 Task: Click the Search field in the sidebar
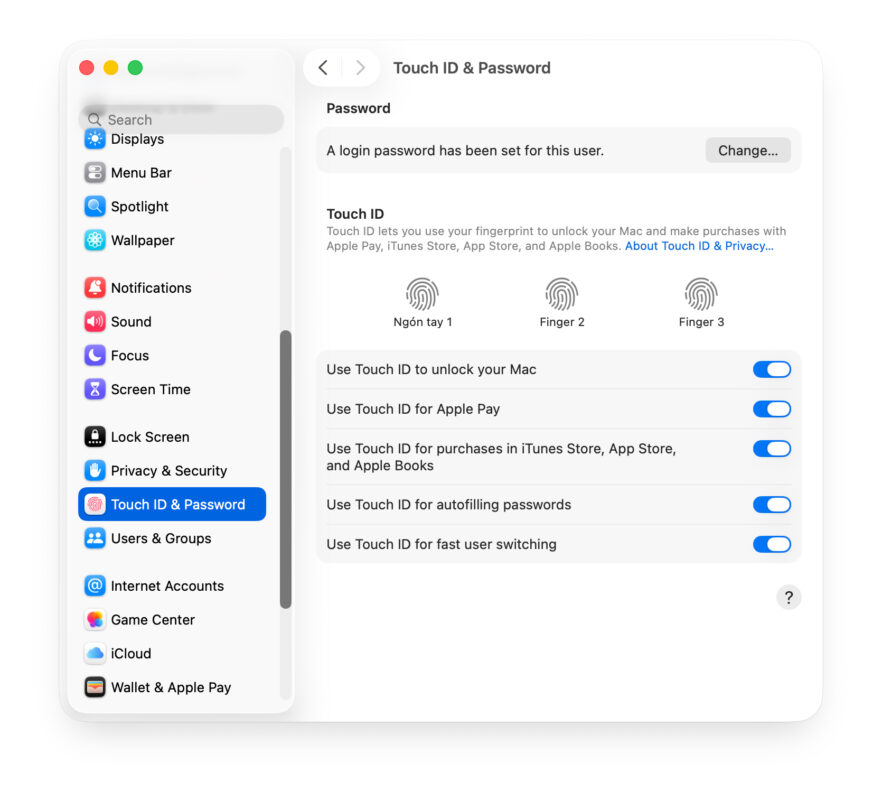point(180,119)
